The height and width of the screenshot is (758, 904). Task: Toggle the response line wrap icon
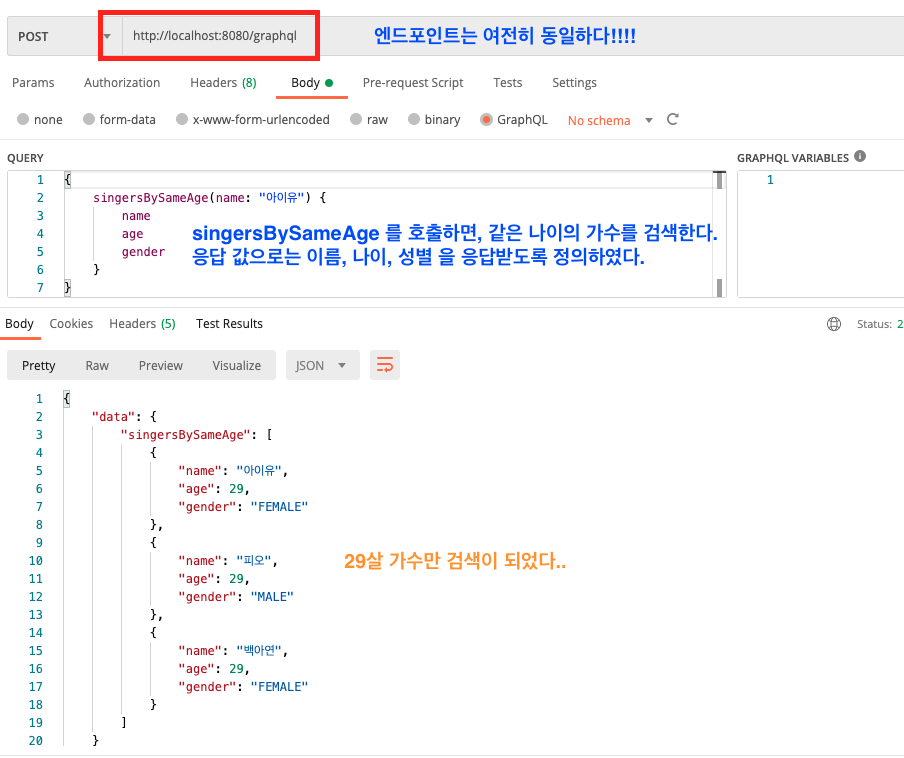[x=385, y=365]
